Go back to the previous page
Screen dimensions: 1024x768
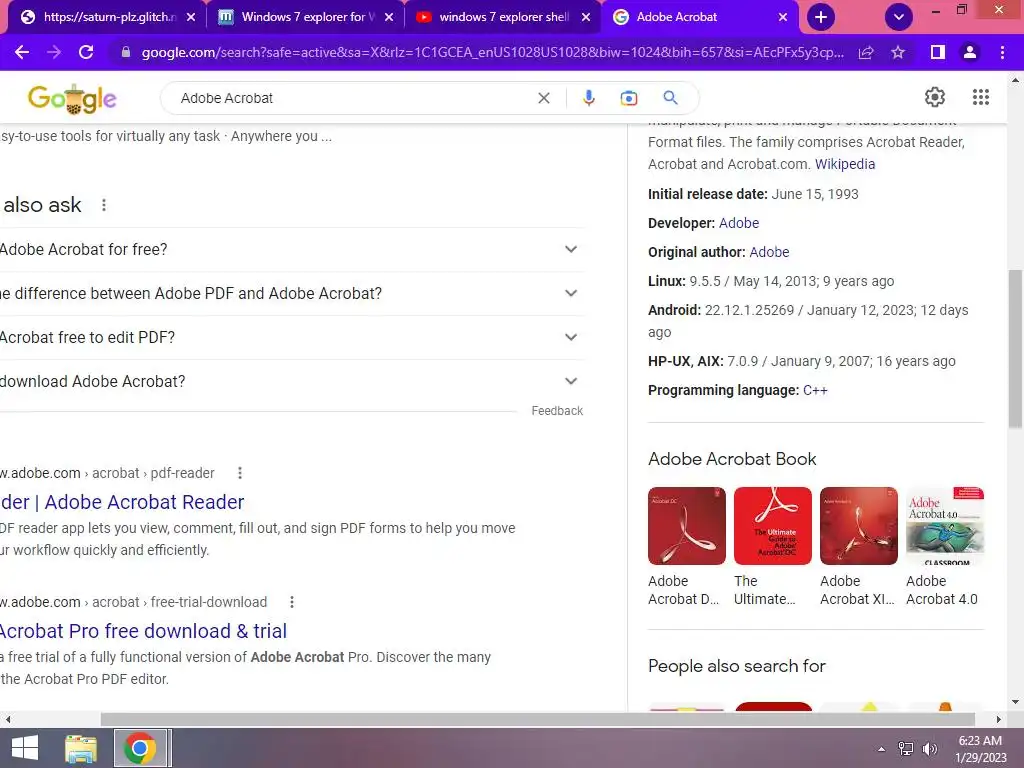22,52
